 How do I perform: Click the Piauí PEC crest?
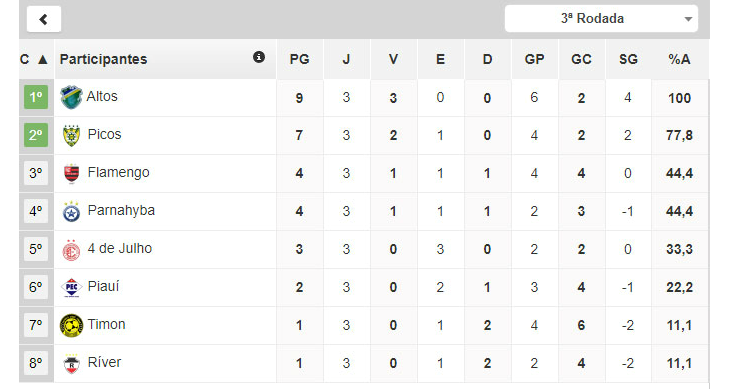click(x=71, y=288)
